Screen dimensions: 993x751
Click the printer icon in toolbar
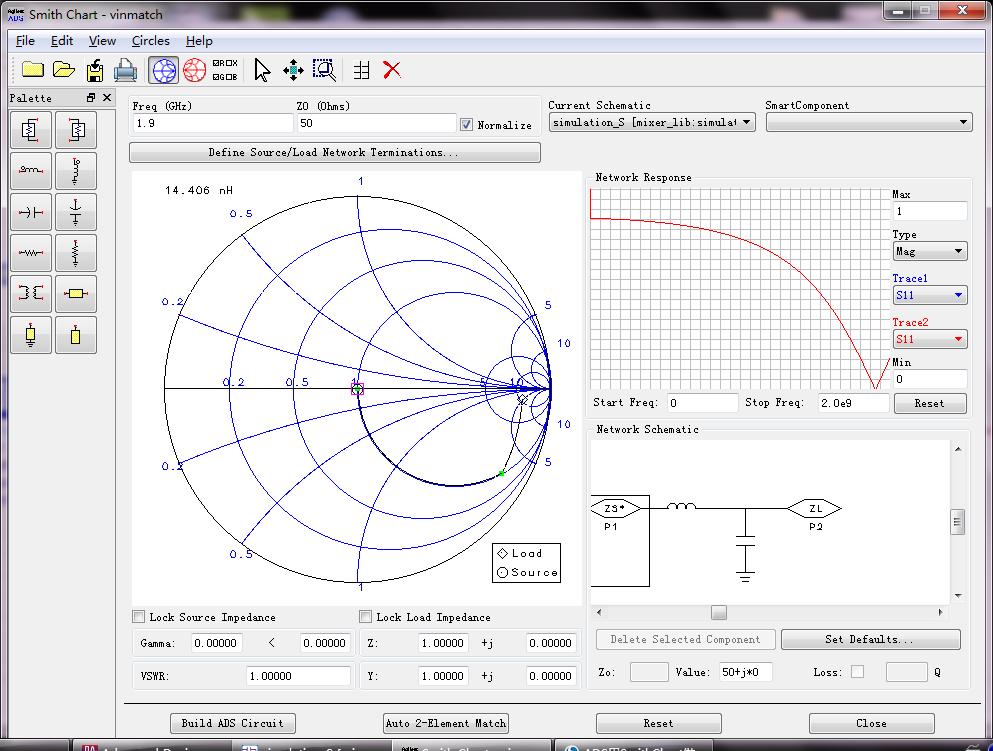(x=126, y=70)
